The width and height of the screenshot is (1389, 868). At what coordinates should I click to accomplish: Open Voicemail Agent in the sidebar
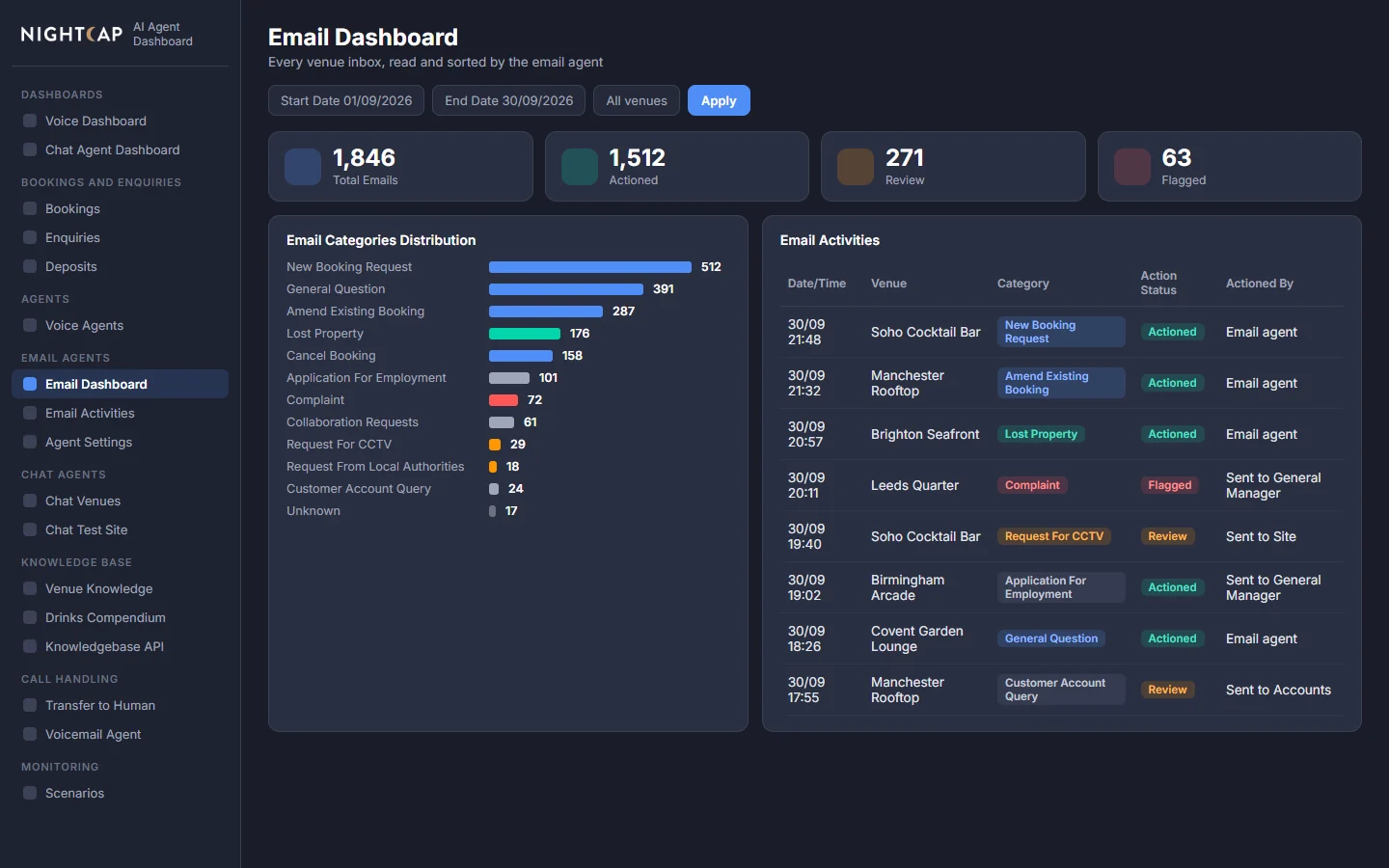[x=120, y=734]
